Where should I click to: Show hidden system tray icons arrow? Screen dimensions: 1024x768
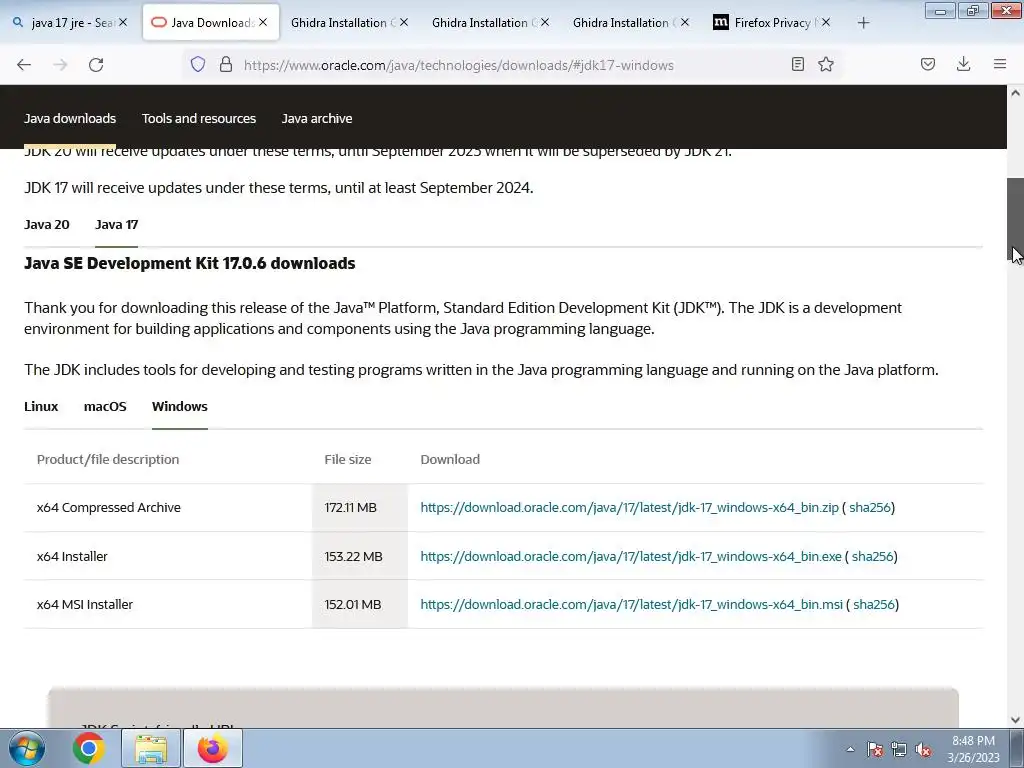(x=850, y=749)
